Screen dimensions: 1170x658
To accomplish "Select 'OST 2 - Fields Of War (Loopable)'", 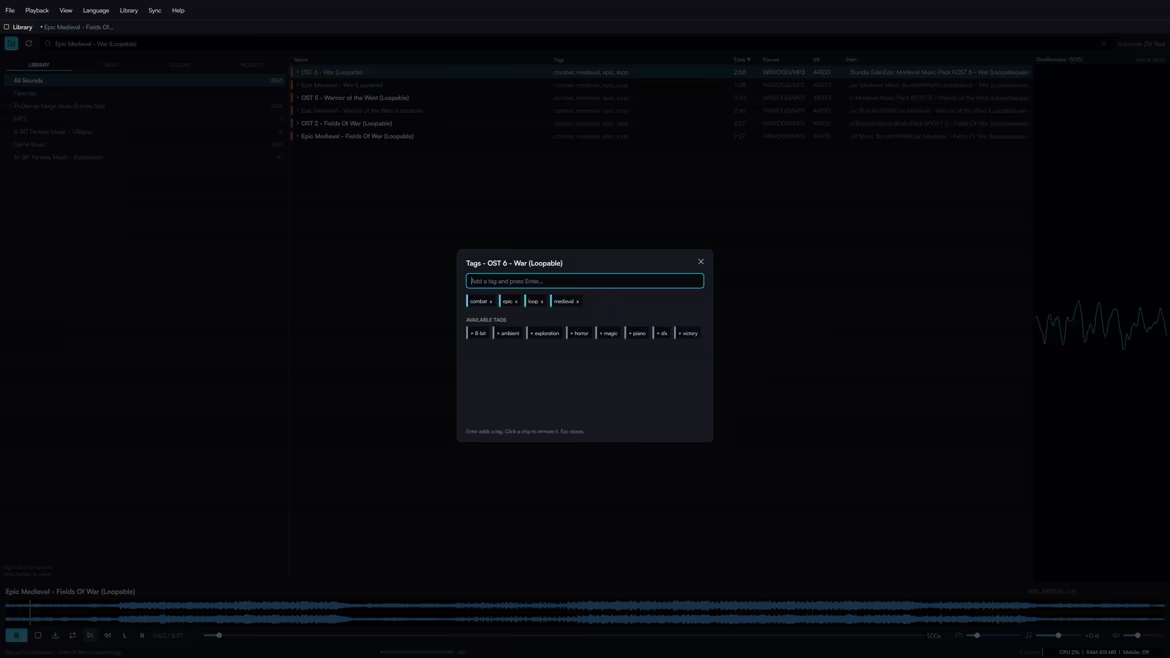I will 346,123.
